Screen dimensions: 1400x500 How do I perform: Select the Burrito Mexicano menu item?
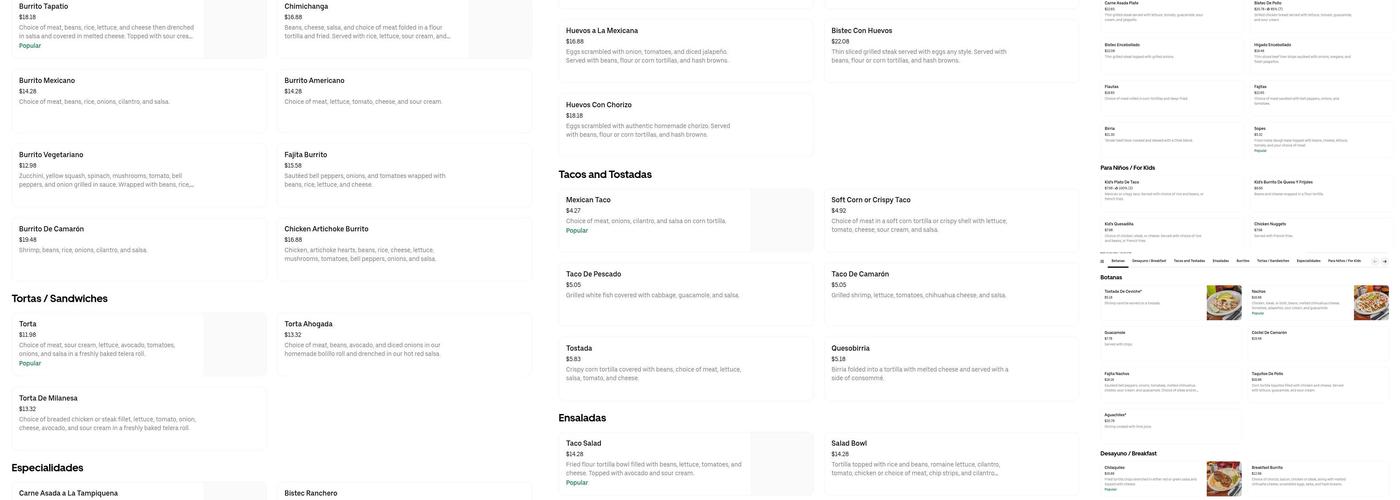click(x=139, y=101)
